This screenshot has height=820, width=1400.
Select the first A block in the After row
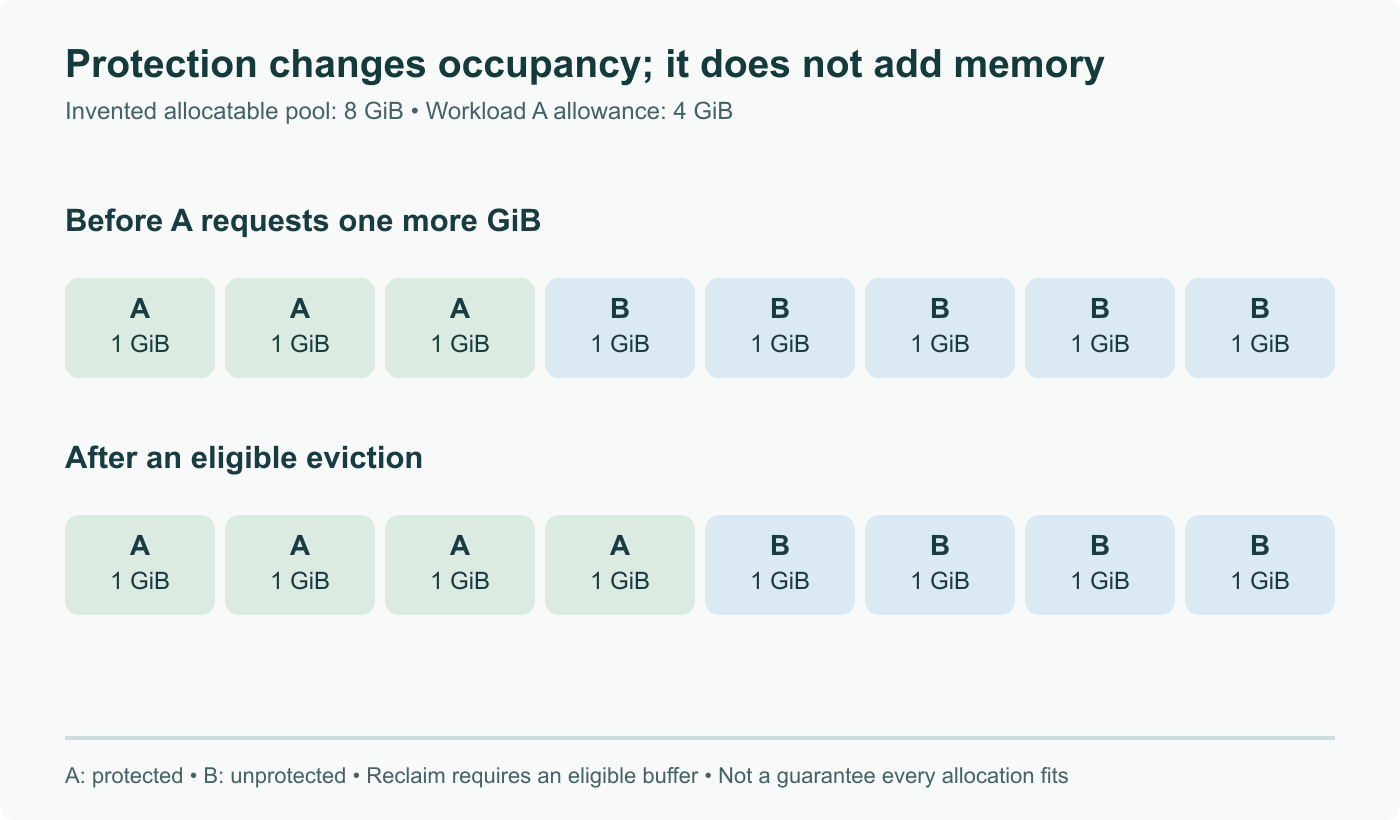tap(140, 565)
